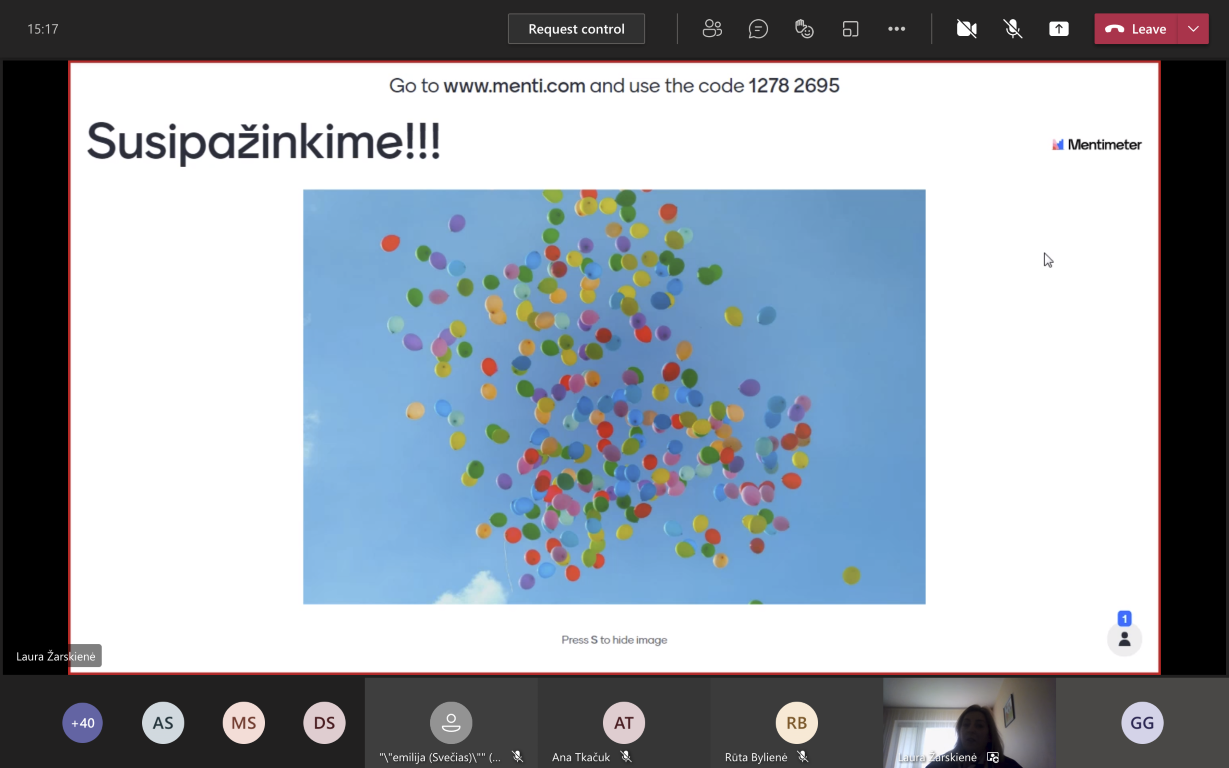
Task: Expand the Leave options dropdown arrow
Action: (x=1193, y=29)
